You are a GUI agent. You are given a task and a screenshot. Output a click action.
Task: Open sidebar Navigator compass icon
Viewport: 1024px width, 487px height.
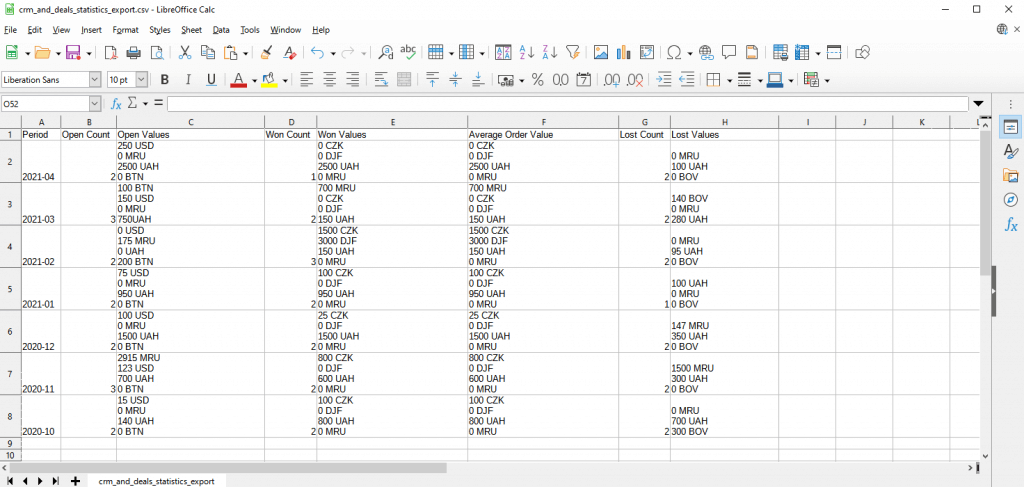click(1010, 200)
